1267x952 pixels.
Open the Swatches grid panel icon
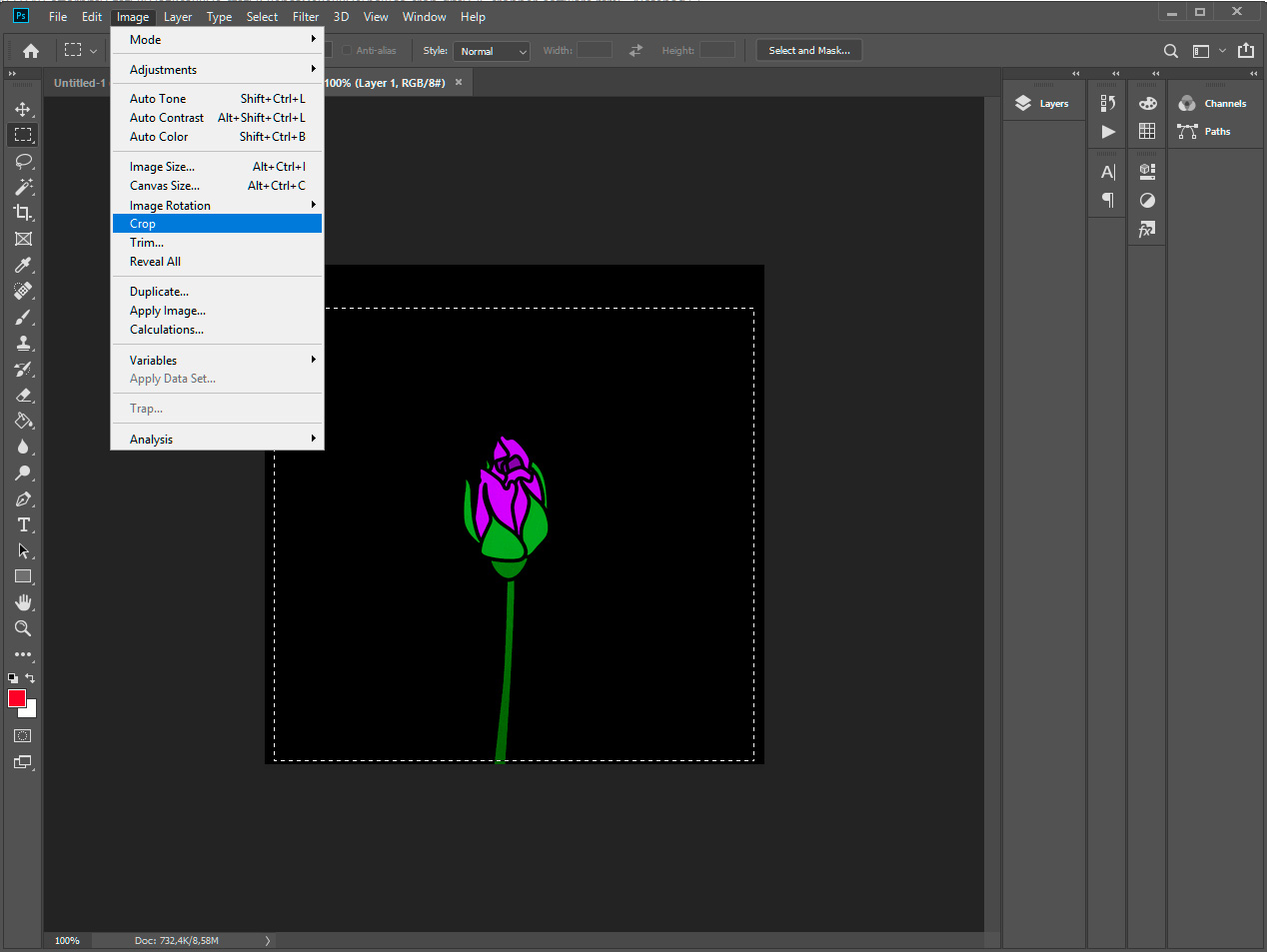pyautogui.click(x=1147, y=131)
